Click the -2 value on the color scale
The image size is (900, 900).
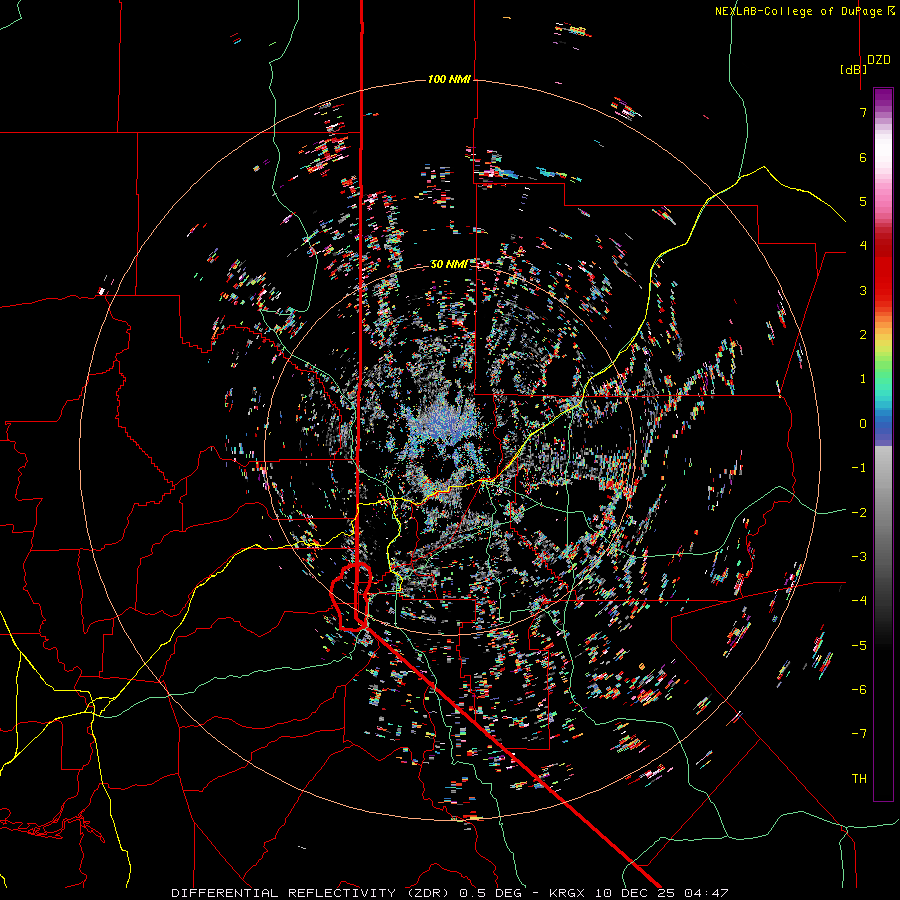pos(859,513)
